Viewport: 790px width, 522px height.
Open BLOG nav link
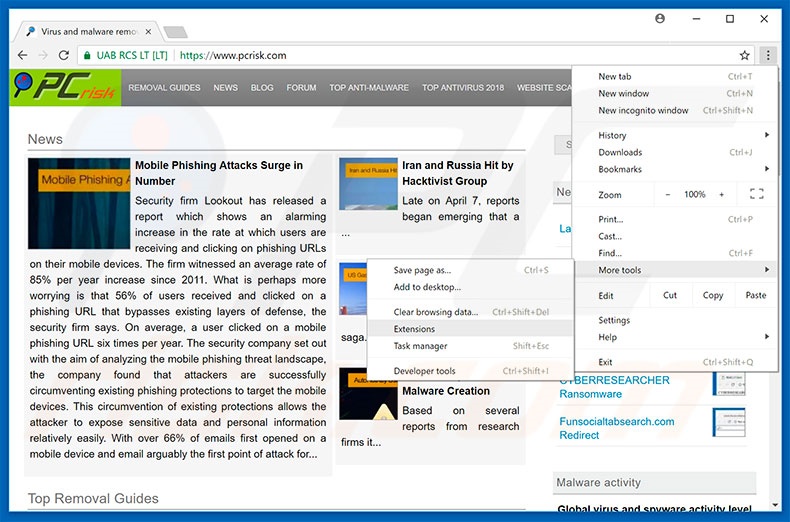coord(262,88)
